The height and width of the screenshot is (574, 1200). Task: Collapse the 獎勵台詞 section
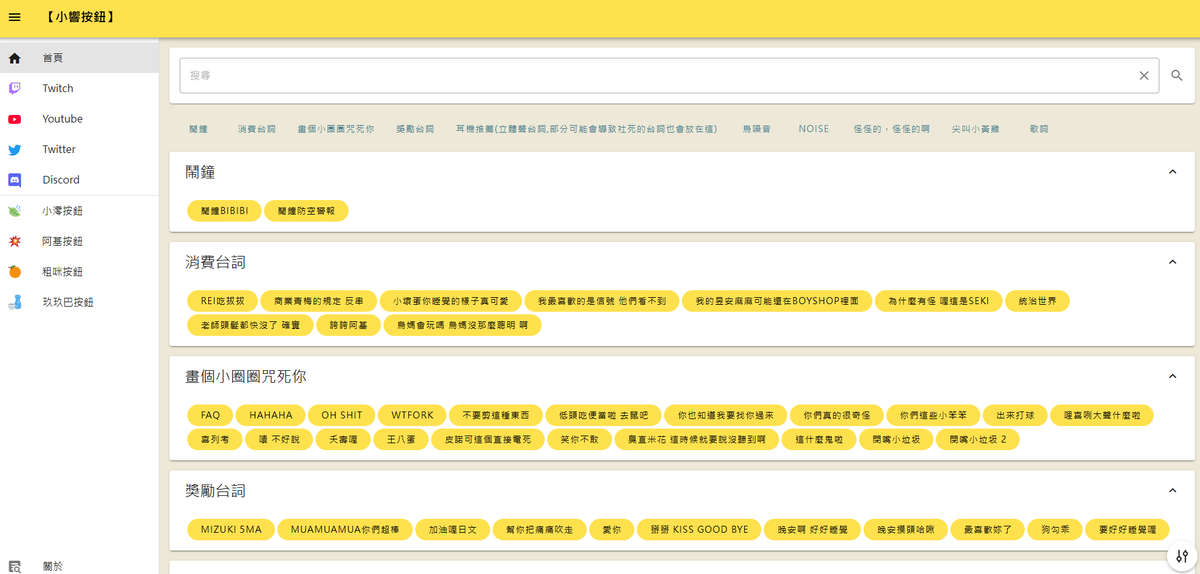point(1172,490)
